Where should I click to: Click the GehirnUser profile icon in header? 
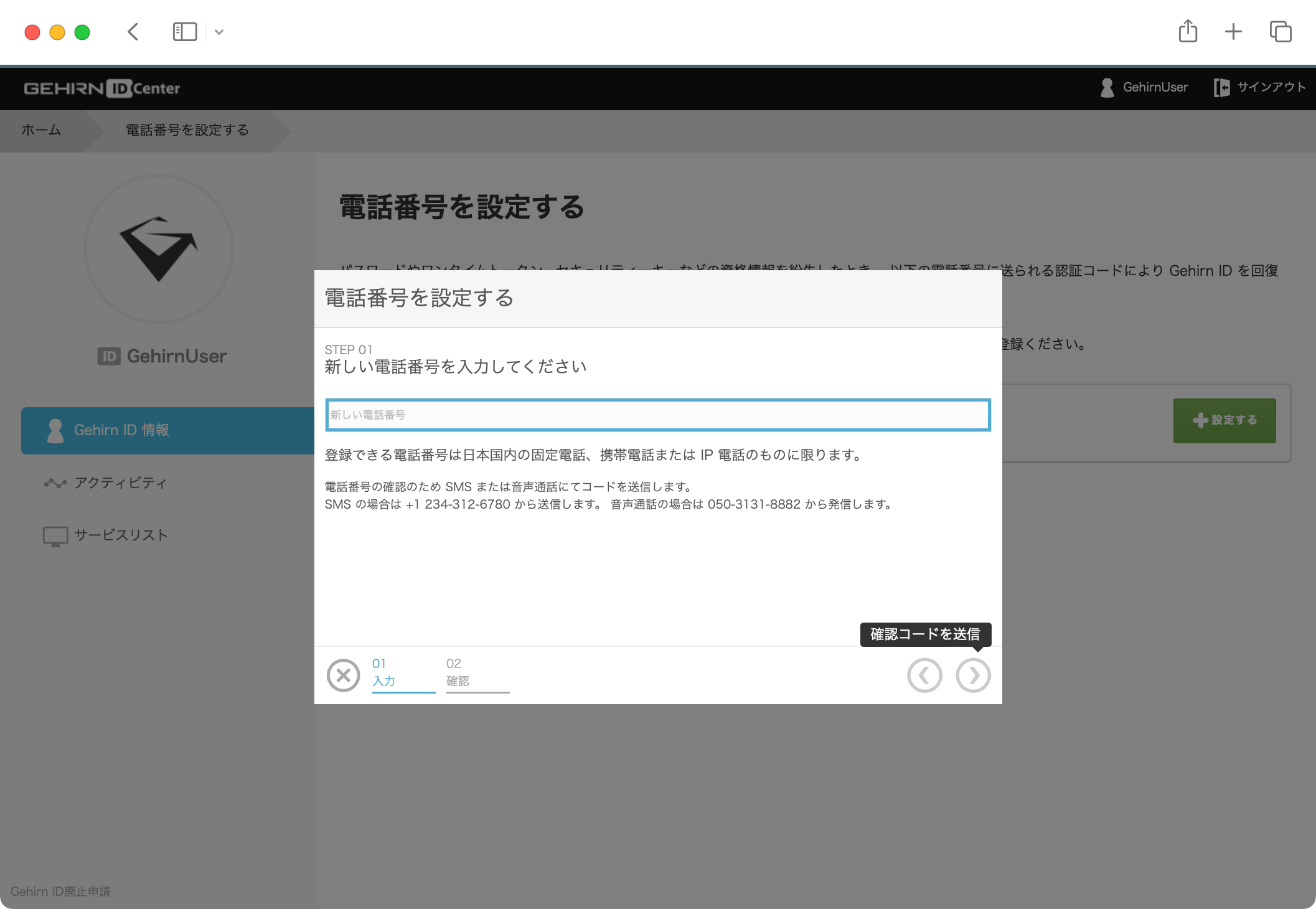click(1107, 88)
